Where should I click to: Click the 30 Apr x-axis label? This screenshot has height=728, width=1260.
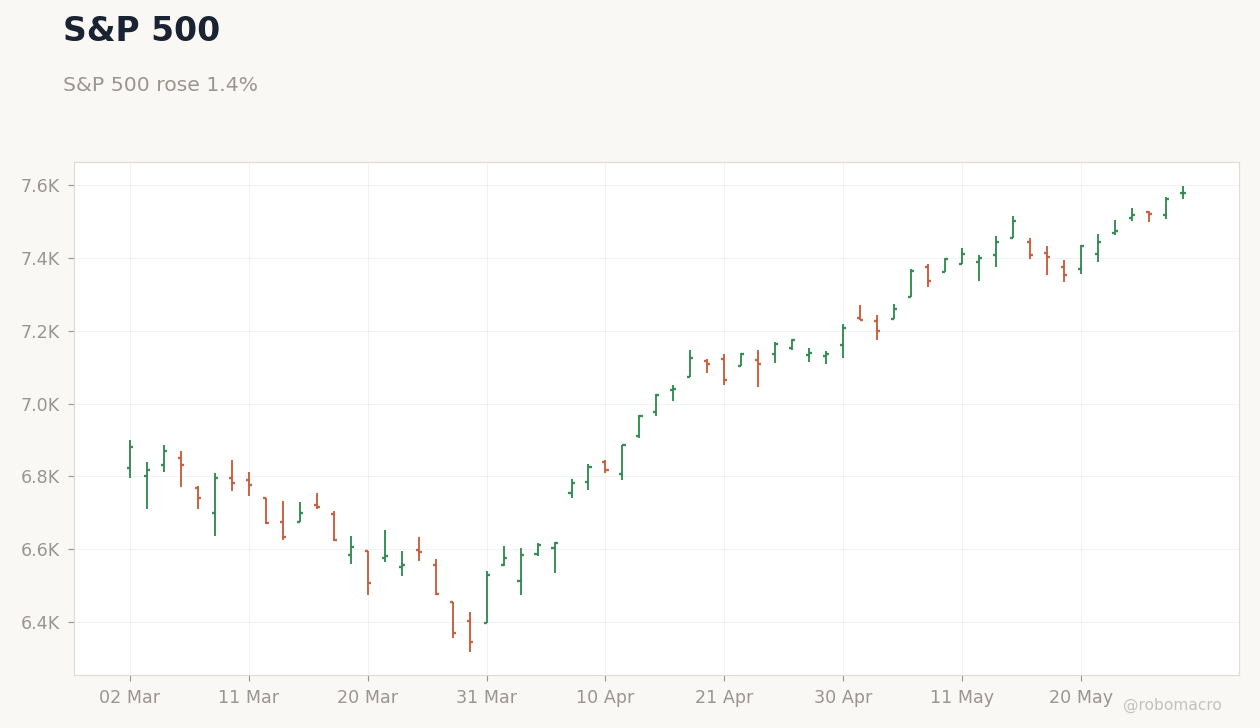(843, 698)
